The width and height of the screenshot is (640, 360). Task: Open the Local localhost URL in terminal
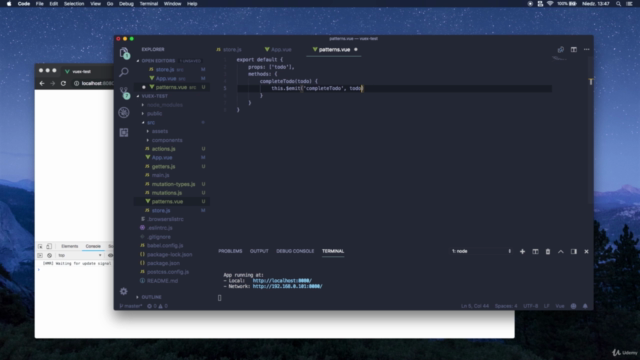pos(282,280)
